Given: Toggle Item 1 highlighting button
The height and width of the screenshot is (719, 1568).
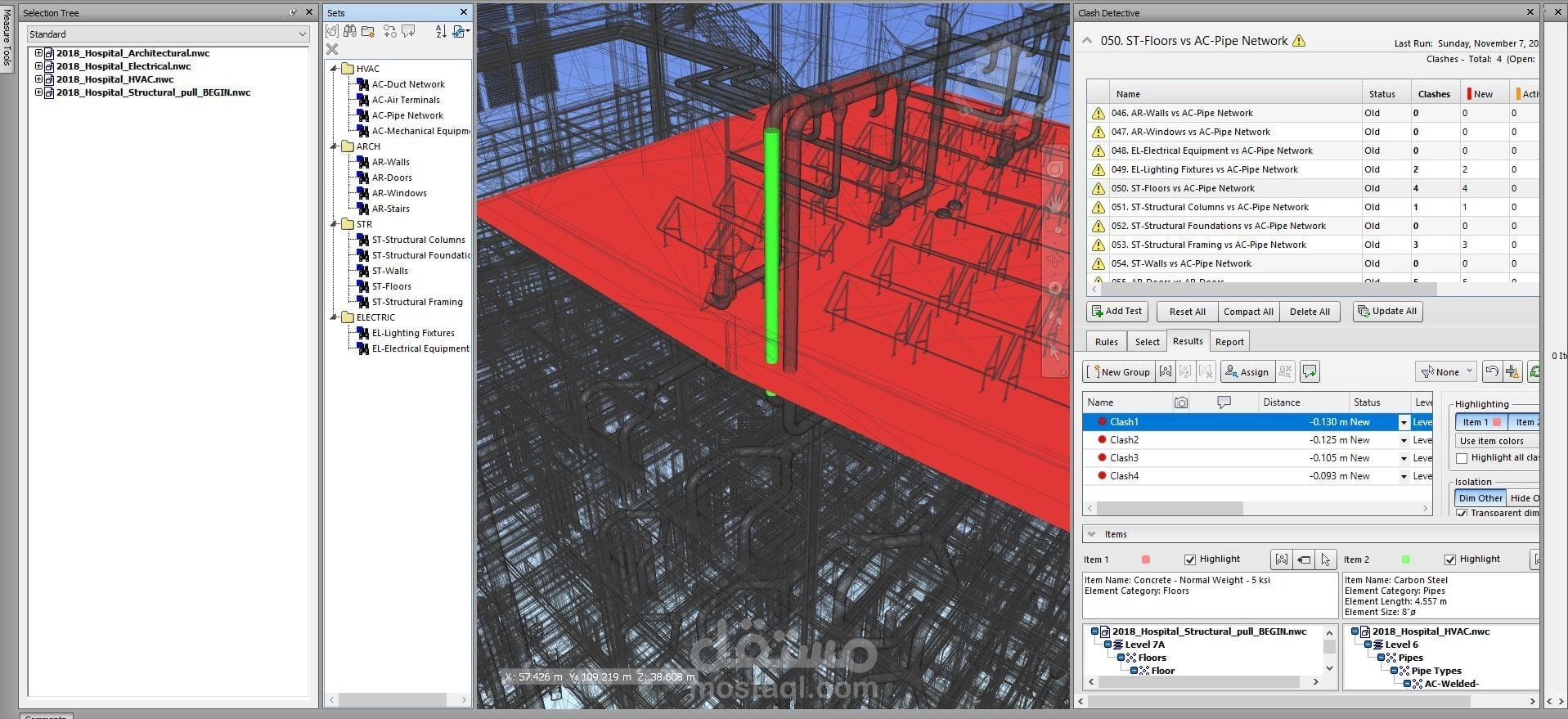Looking at the screenshot, I should point(1481,422).
